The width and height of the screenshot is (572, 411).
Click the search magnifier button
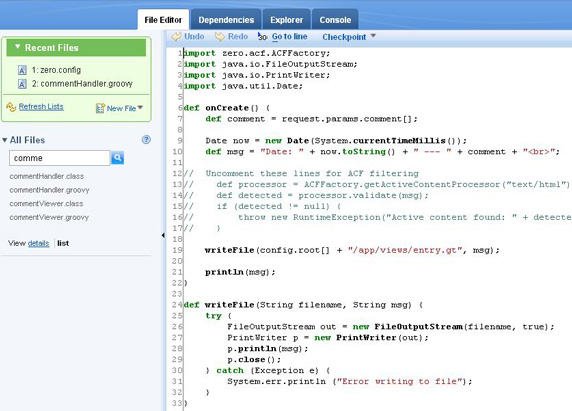117,158
